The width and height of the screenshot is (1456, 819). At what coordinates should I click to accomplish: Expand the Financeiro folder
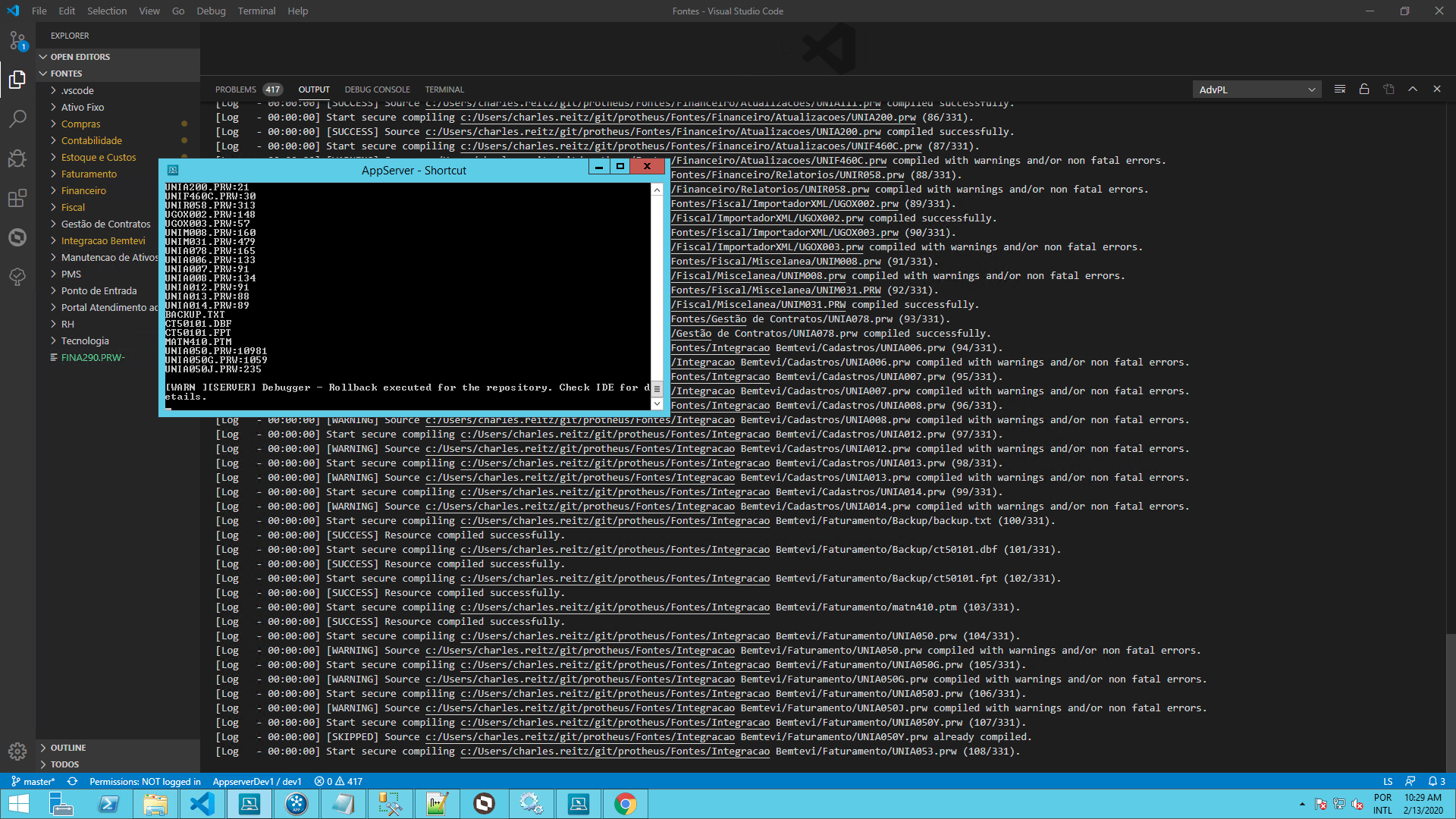(83, 190)
